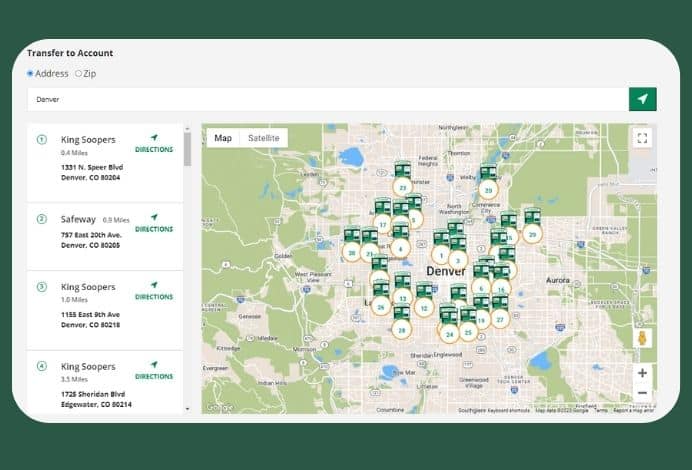Select map marker number 21

point(369,254)
